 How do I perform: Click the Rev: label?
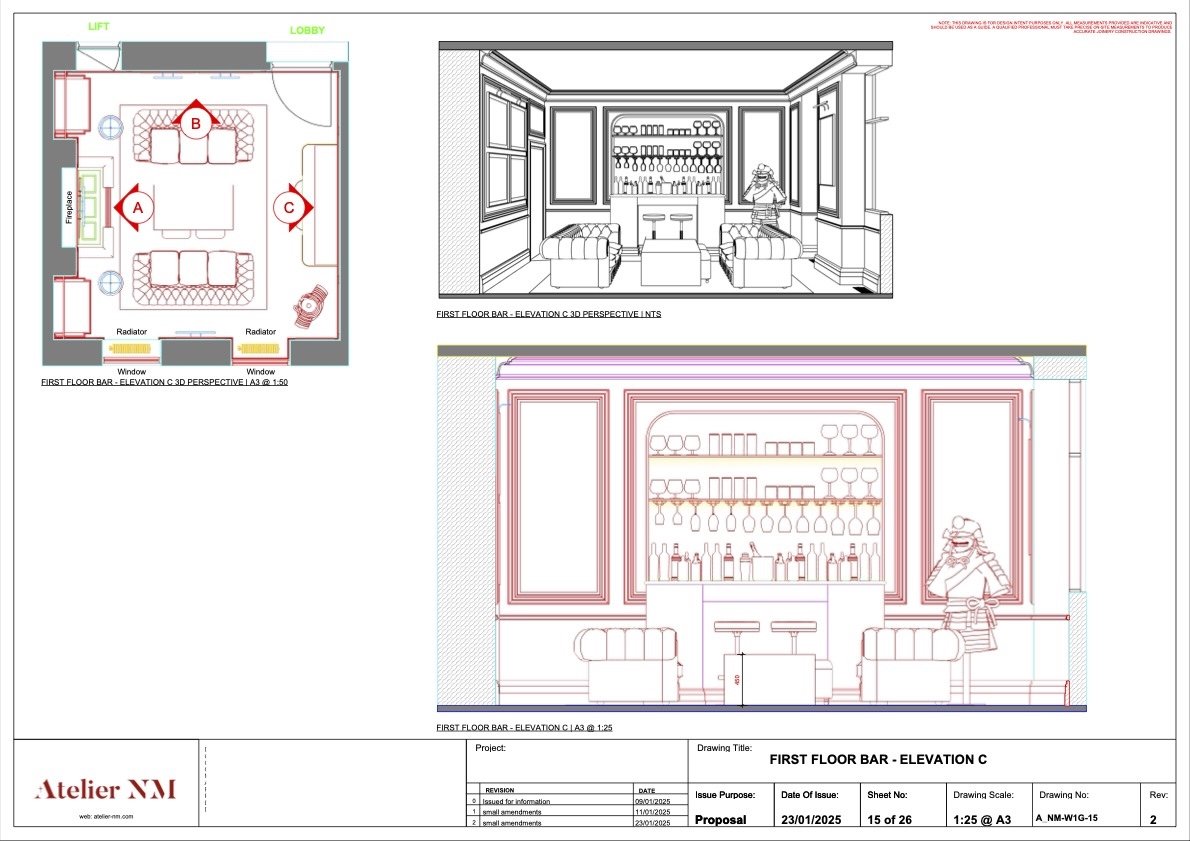[x=1158, y=795]
